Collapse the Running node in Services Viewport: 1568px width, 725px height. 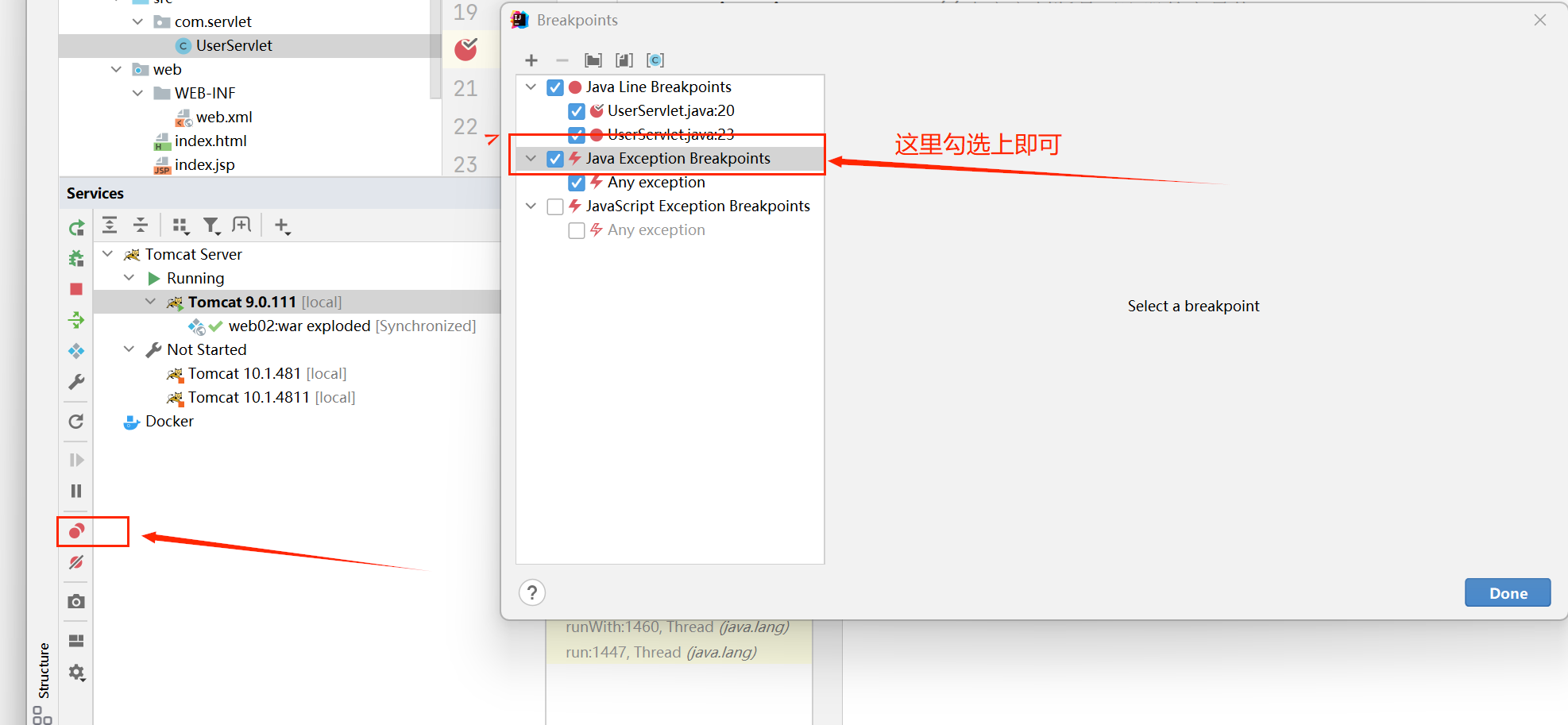(x=129, y=278)
